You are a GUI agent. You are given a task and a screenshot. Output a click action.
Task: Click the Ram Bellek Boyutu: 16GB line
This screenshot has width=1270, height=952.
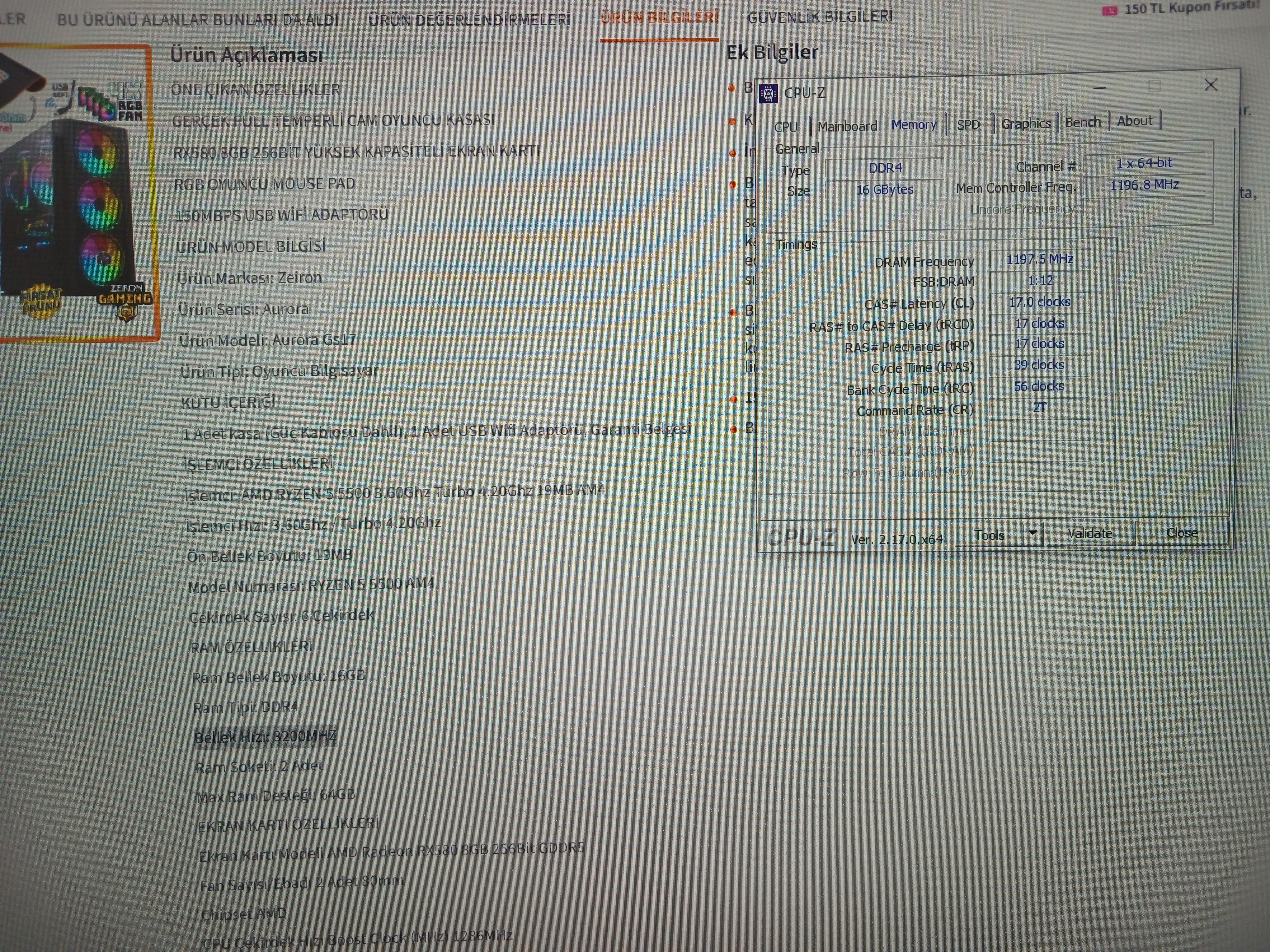279,677
